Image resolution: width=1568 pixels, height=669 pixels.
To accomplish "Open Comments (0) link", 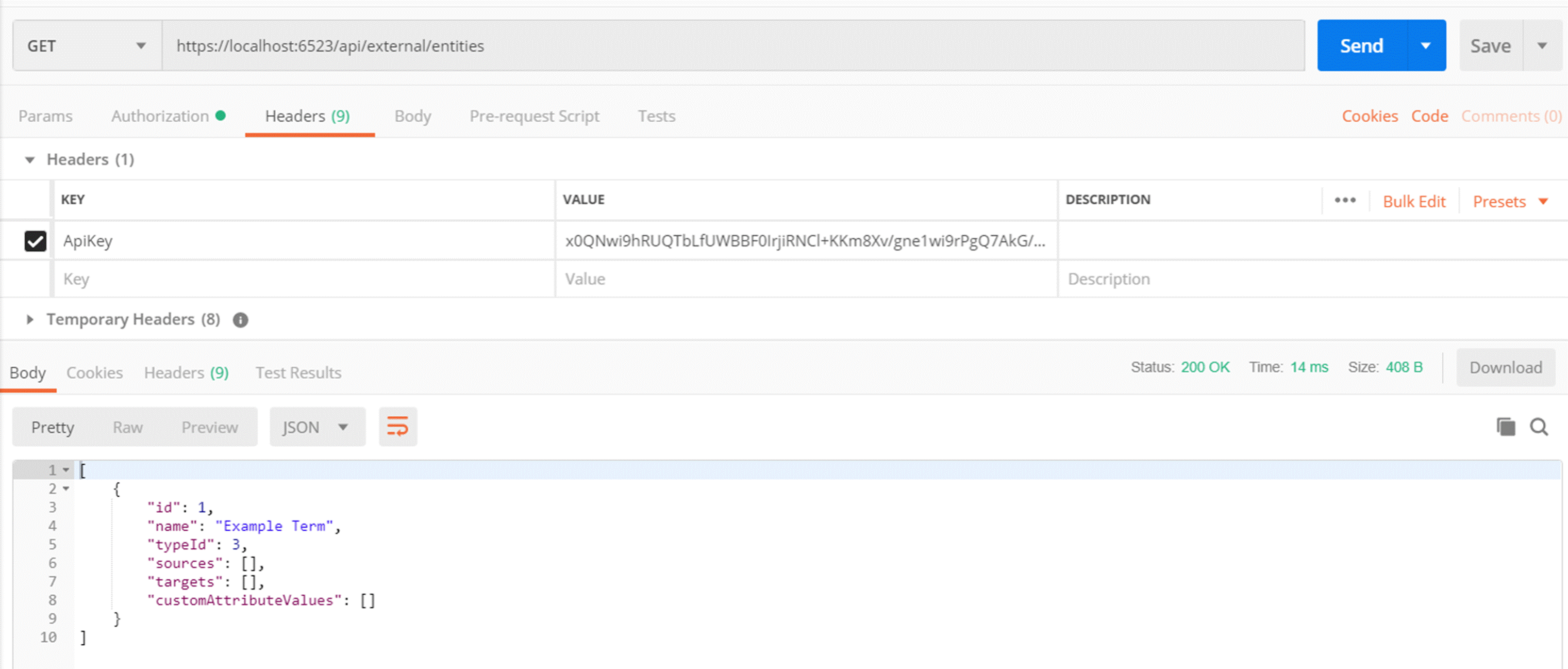I will tap(1511, 116).
